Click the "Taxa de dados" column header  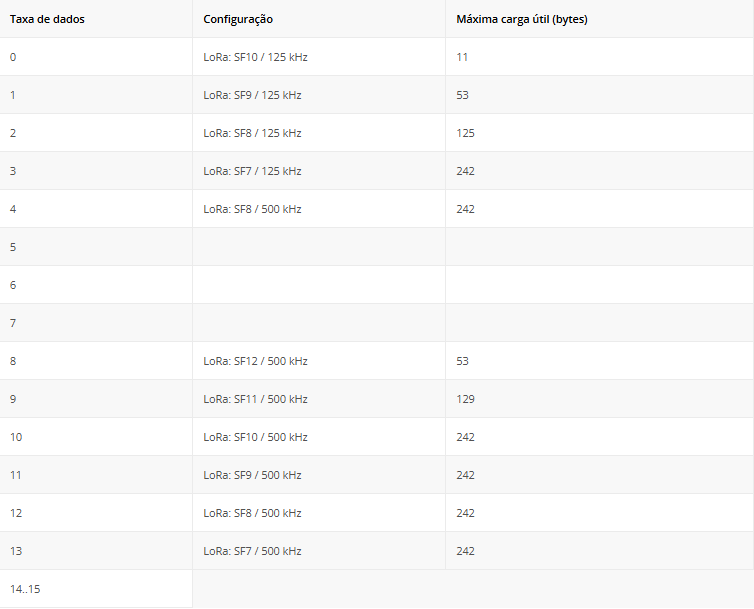[47, 19]
